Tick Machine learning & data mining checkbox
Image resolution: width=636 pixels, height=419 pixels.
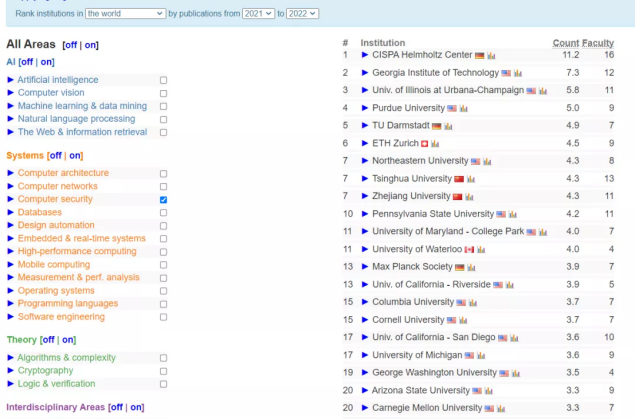163,106
